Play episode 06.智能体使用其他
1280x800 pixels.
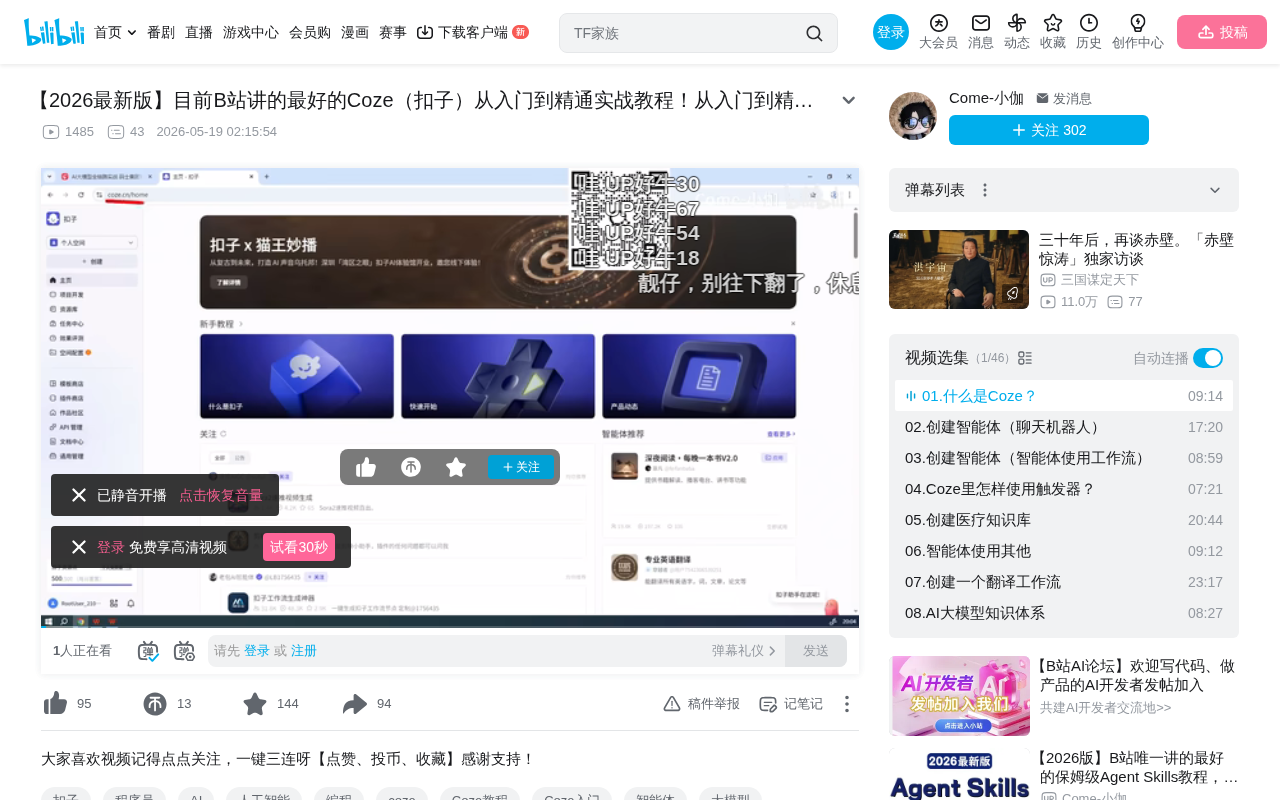point(1064,551)
